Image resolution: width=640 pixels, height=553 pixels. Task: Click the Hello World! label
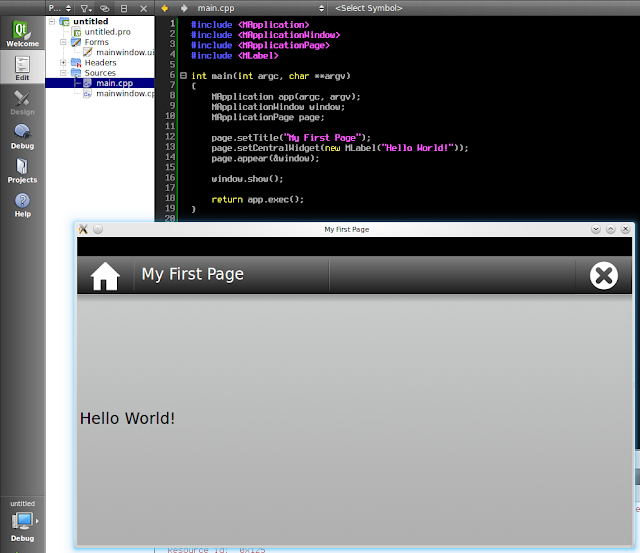pyautogui.click(x=127, y=418)
